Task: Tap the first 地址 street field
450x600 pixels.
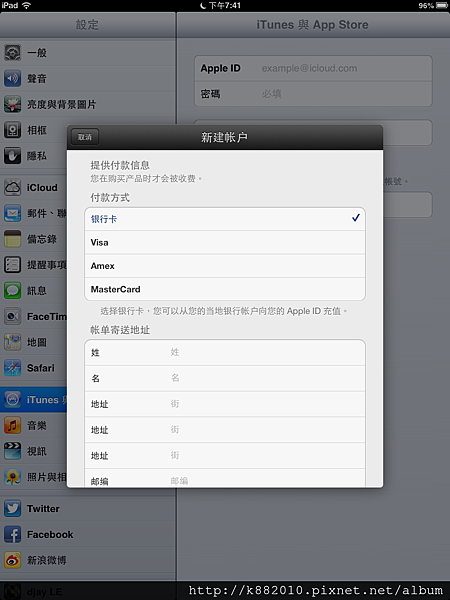Action: pos(225,404)
